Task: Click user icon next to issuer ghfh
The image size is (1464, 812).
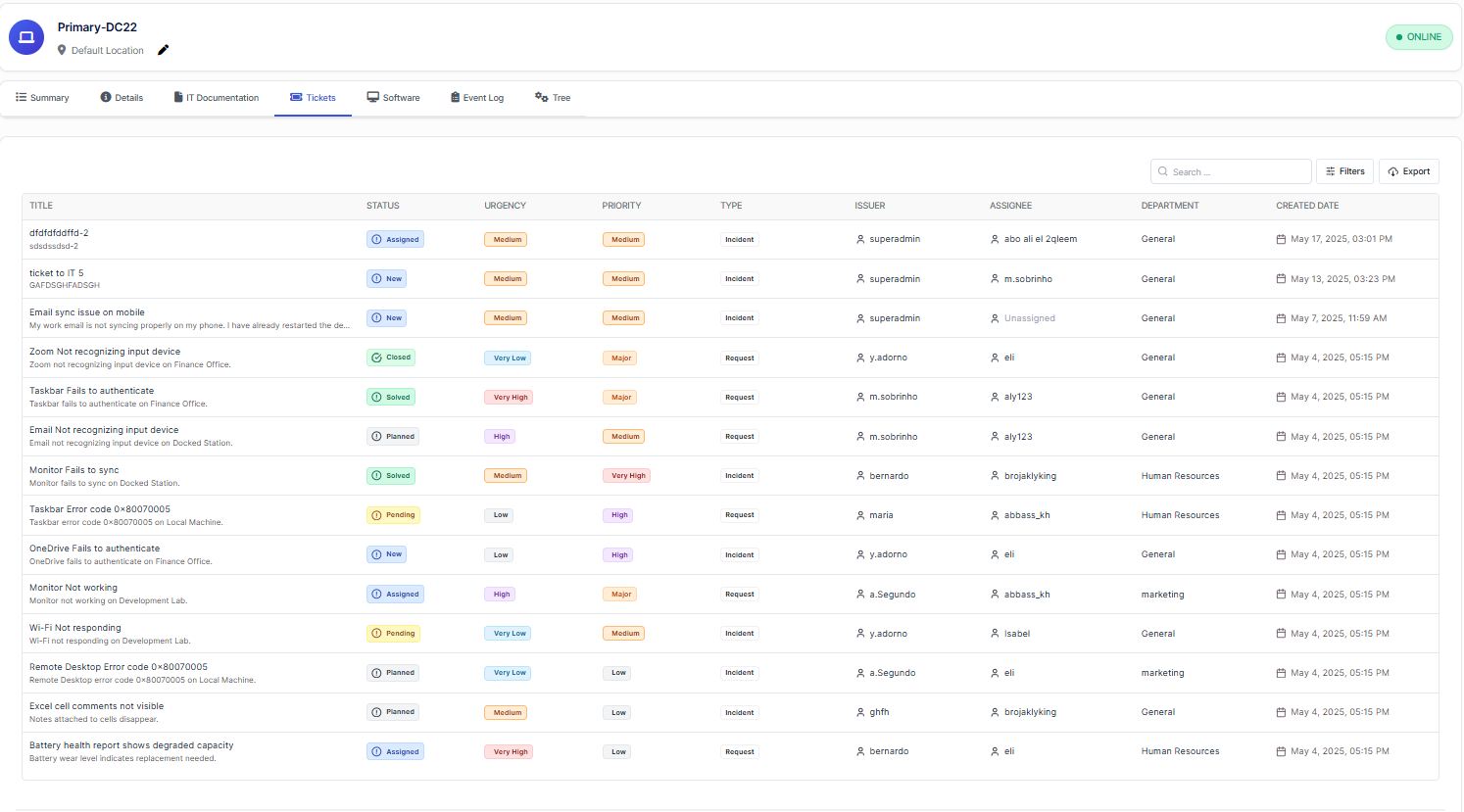Action: 860,712
